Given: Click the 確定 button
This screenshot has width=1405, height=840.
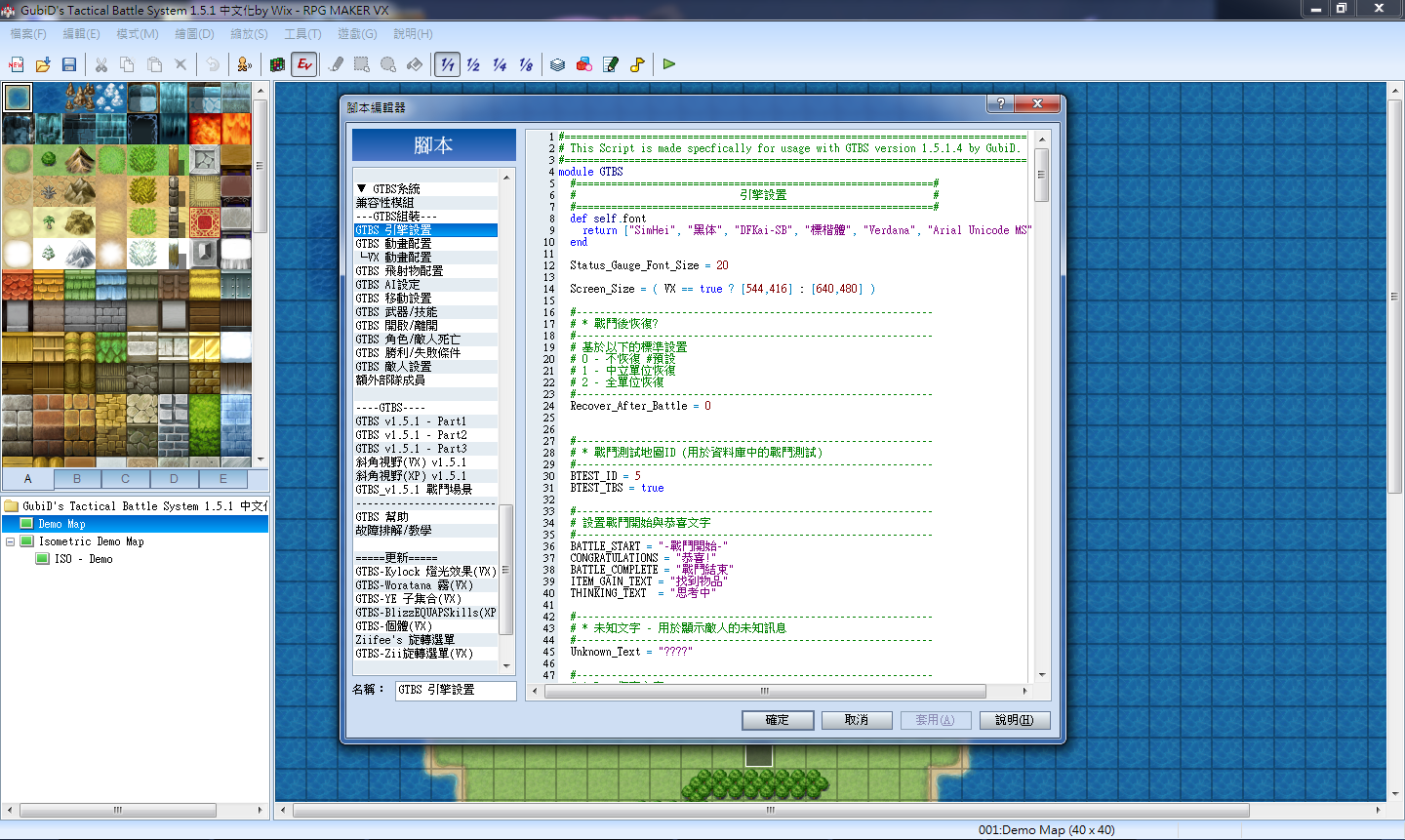Looking at the screenshot, I should 778,720.
